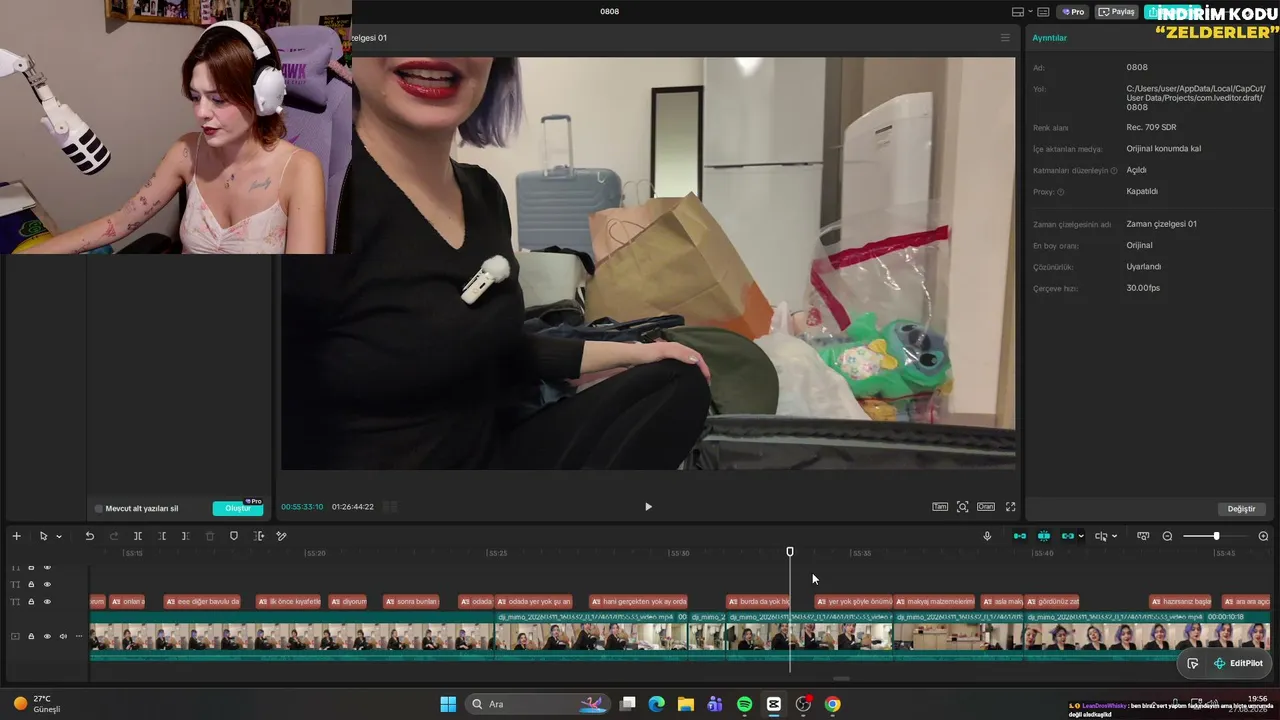This screenshot has height=720, width=1280.
Task: Open Spotify from the taskbar
Action: 745,704
